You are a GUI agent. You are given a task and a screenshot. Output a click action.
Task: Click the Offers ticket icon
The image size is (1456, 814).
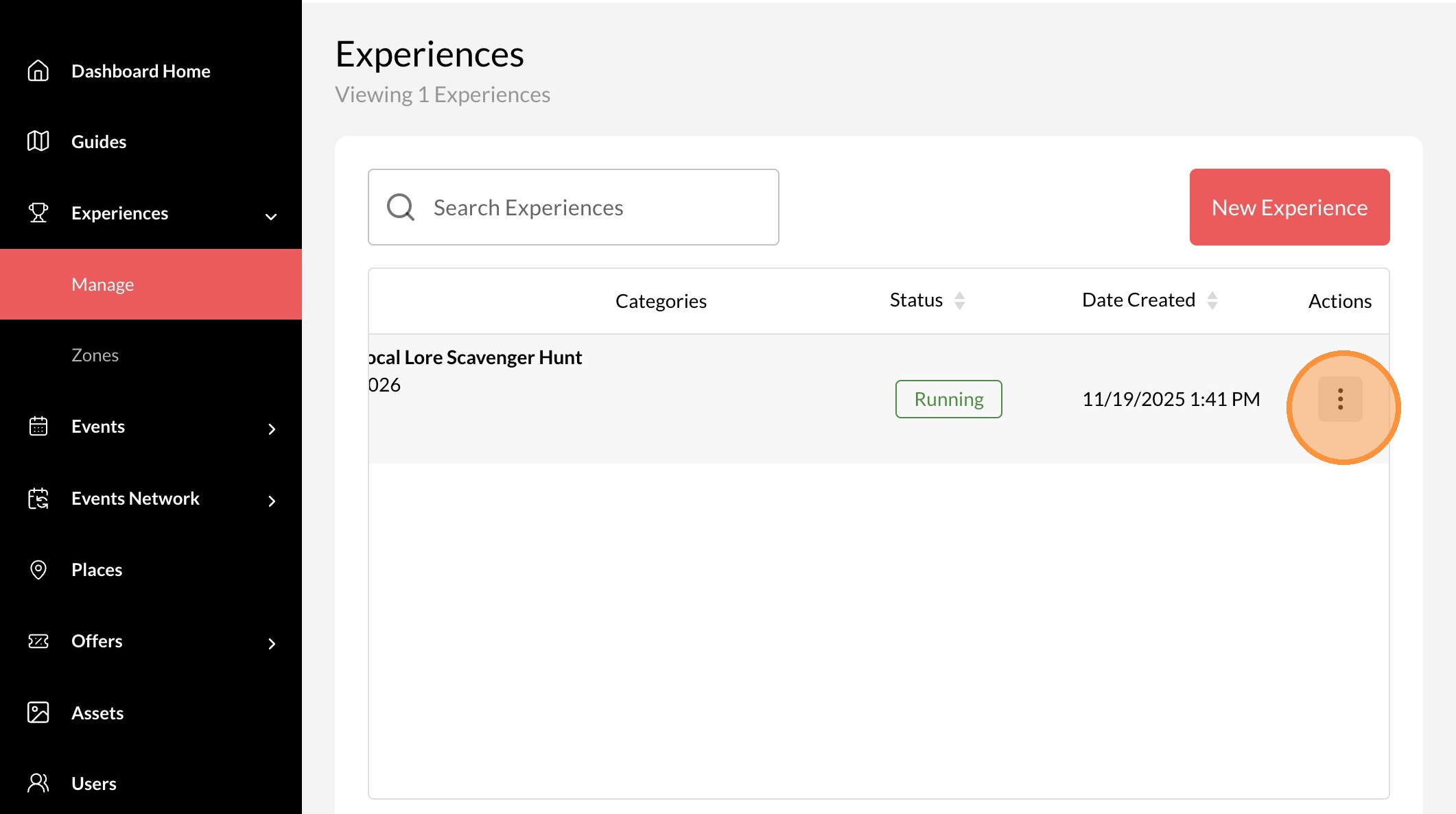pyautogui.click(x=38, y=641)
